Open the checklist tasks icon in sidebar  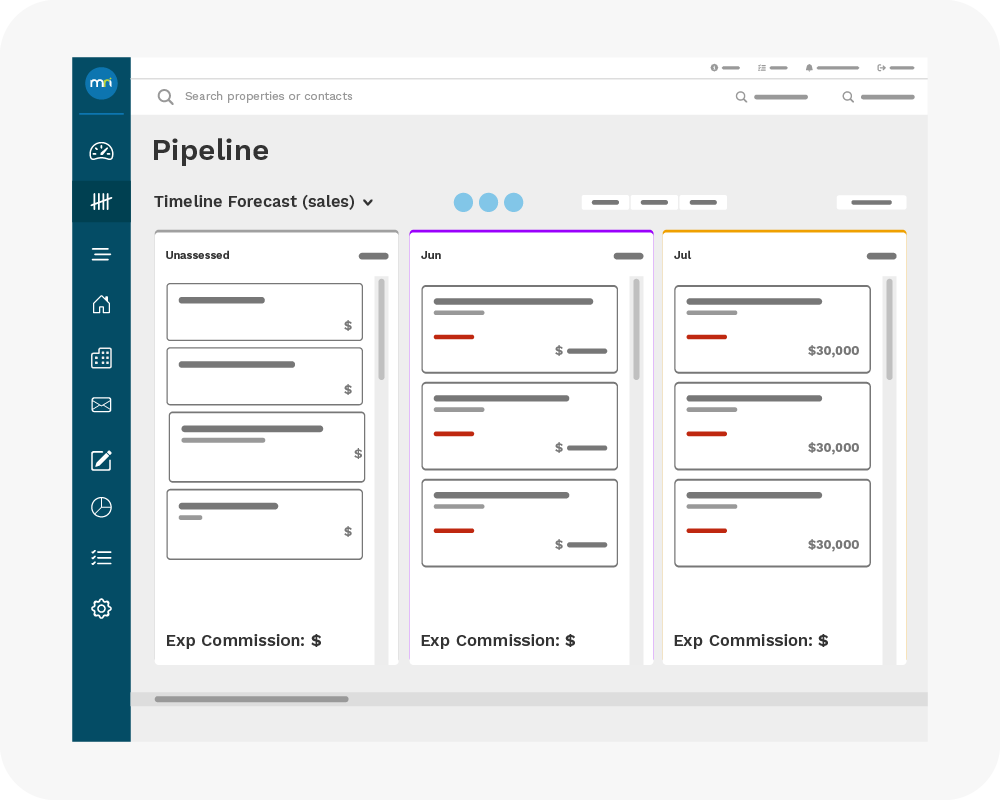[101, 558]
